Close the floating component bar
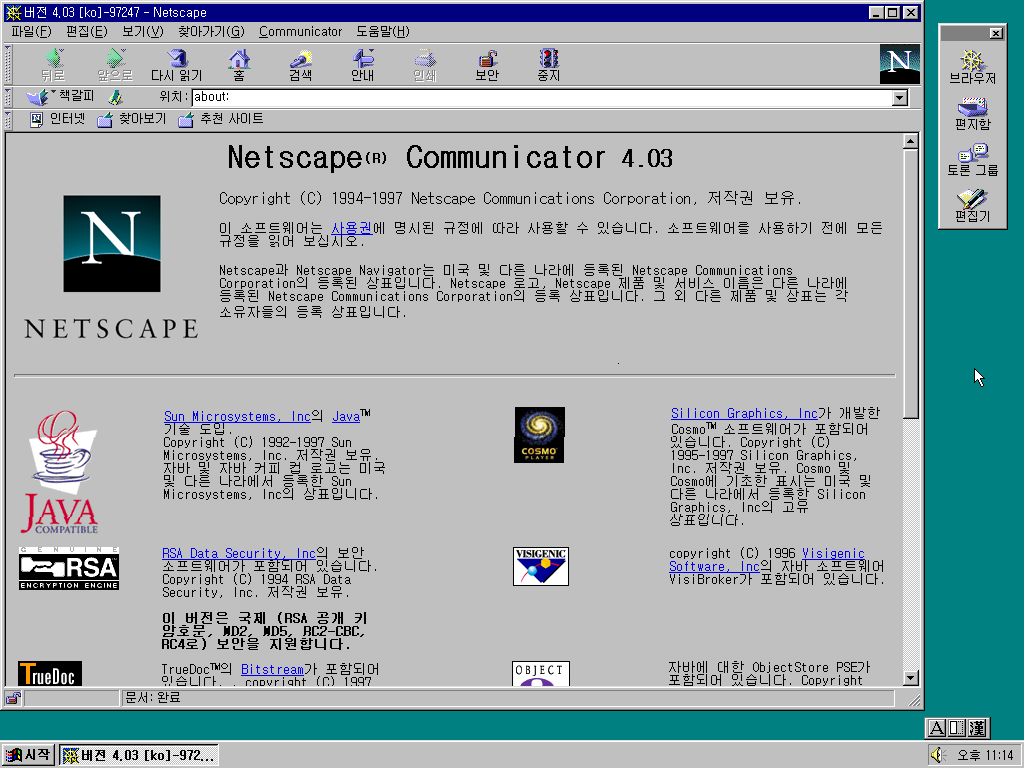Screen dimensions: 1024x768 pos(995,33)
